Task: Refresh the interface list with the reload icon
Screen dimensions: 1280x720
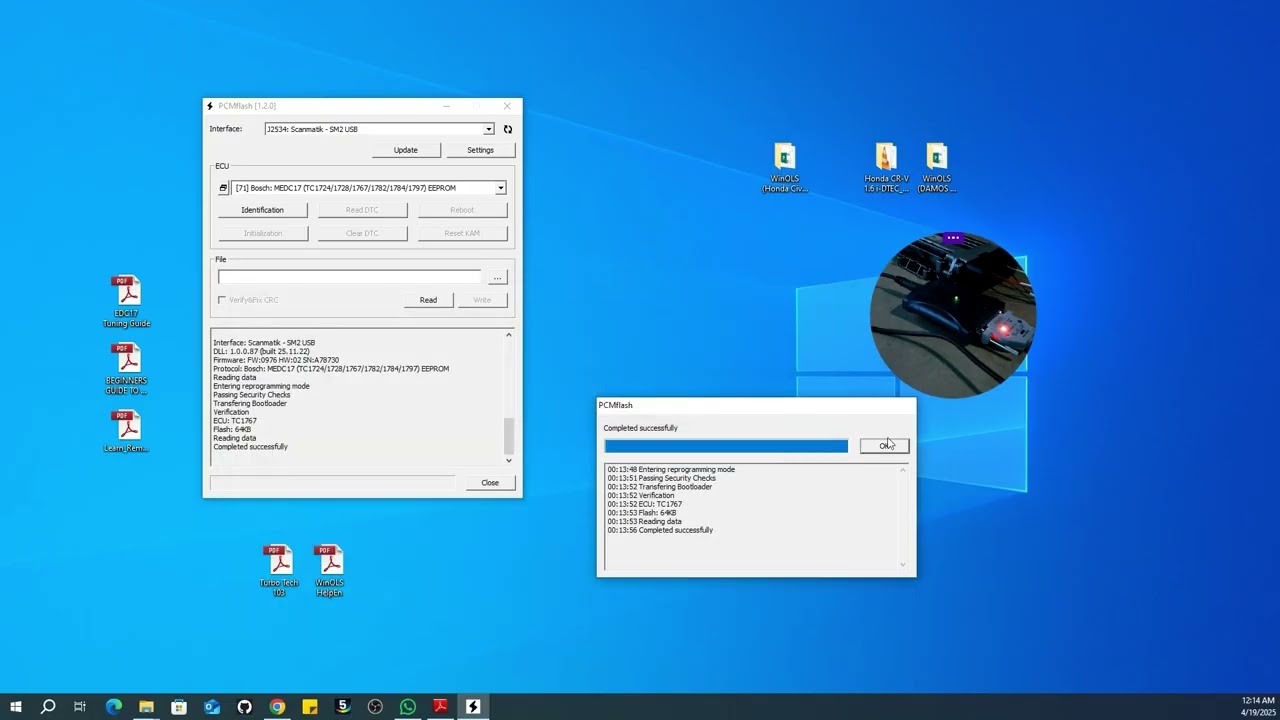Action: 508,129
